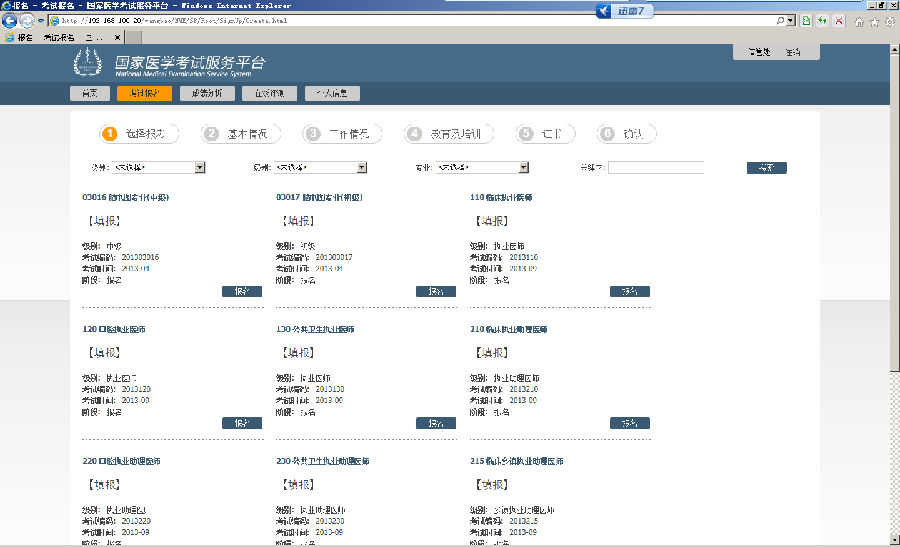Open the 首页 navigation tab
Viewport: 900px width, 547px height.
click(x=90, y=94)
